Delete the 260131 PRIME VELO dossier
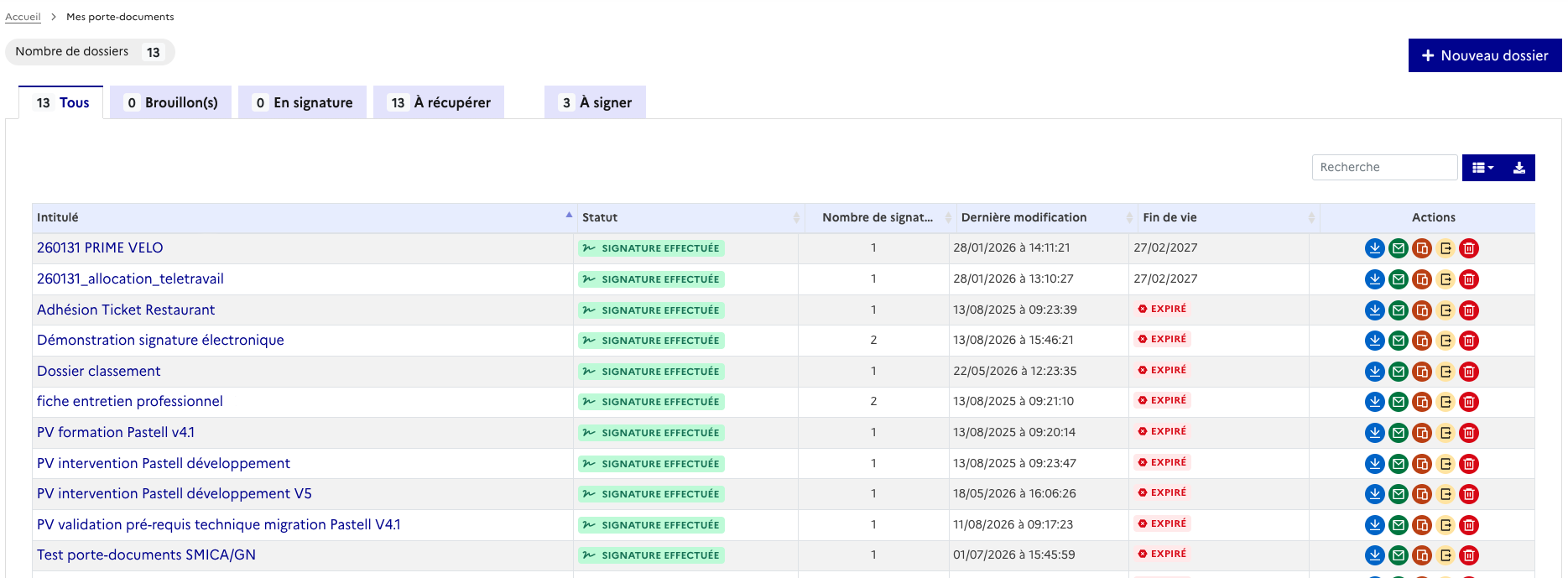1568x578 pixels. pos(1468,248)
